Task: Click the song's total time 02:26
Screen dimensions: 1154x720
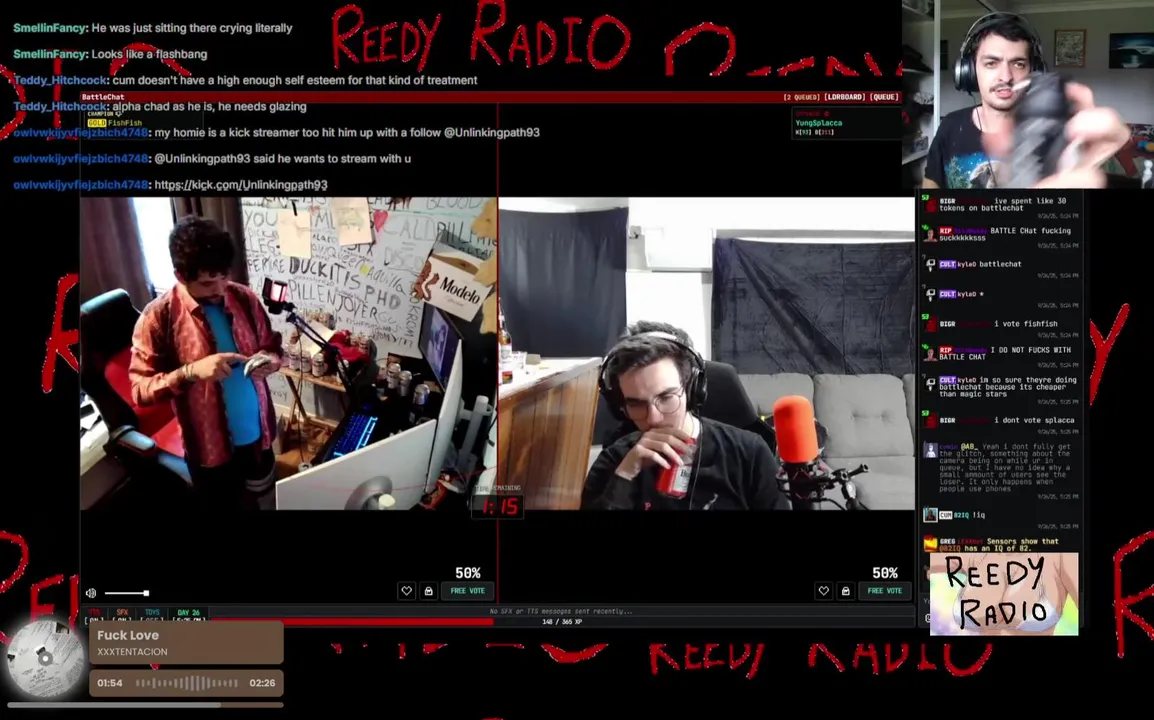Action: pyautogui.click(x=262, y=683)
